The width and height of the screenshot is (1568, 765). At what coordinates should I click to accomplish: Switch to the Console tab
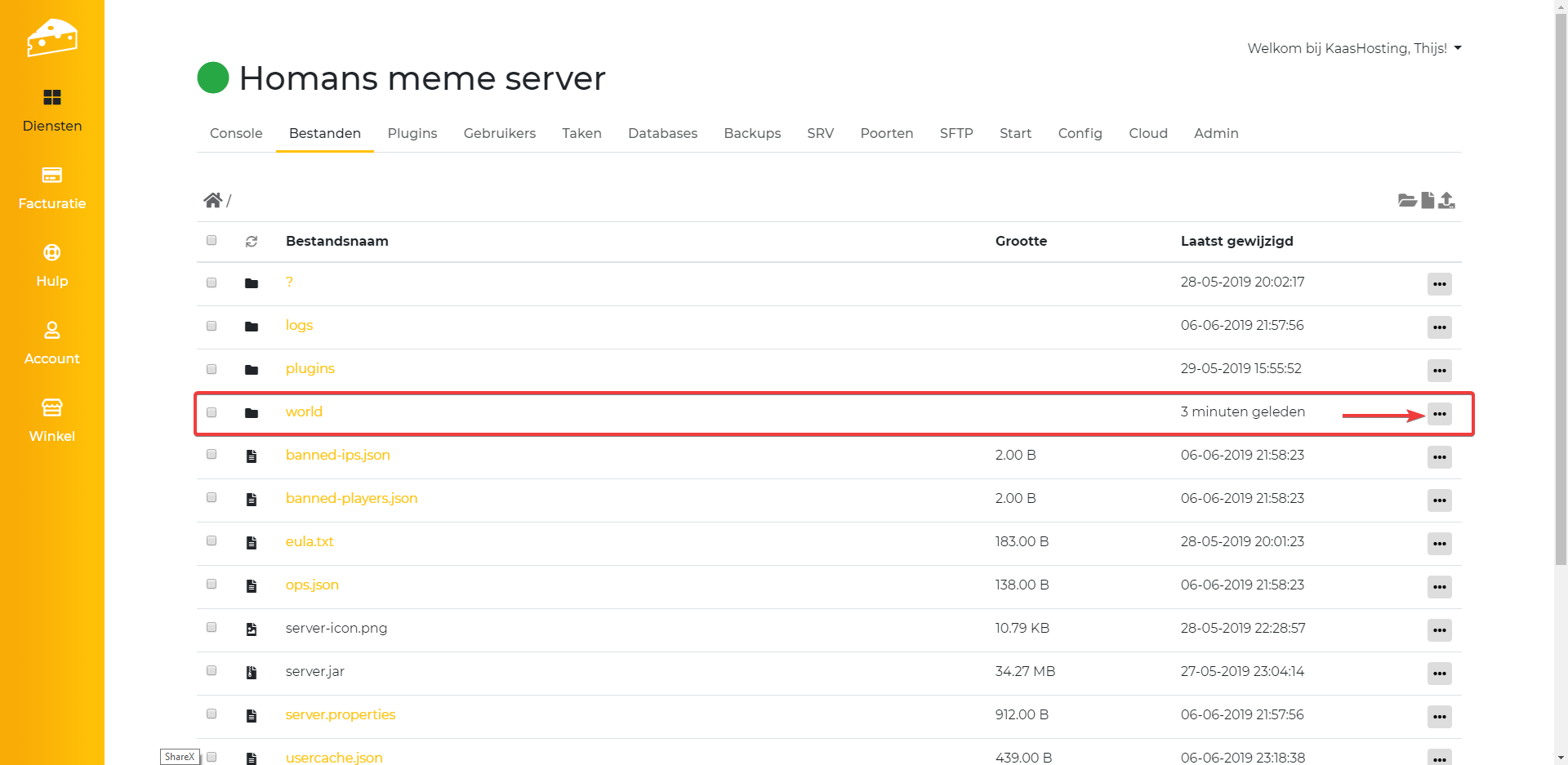236,133
